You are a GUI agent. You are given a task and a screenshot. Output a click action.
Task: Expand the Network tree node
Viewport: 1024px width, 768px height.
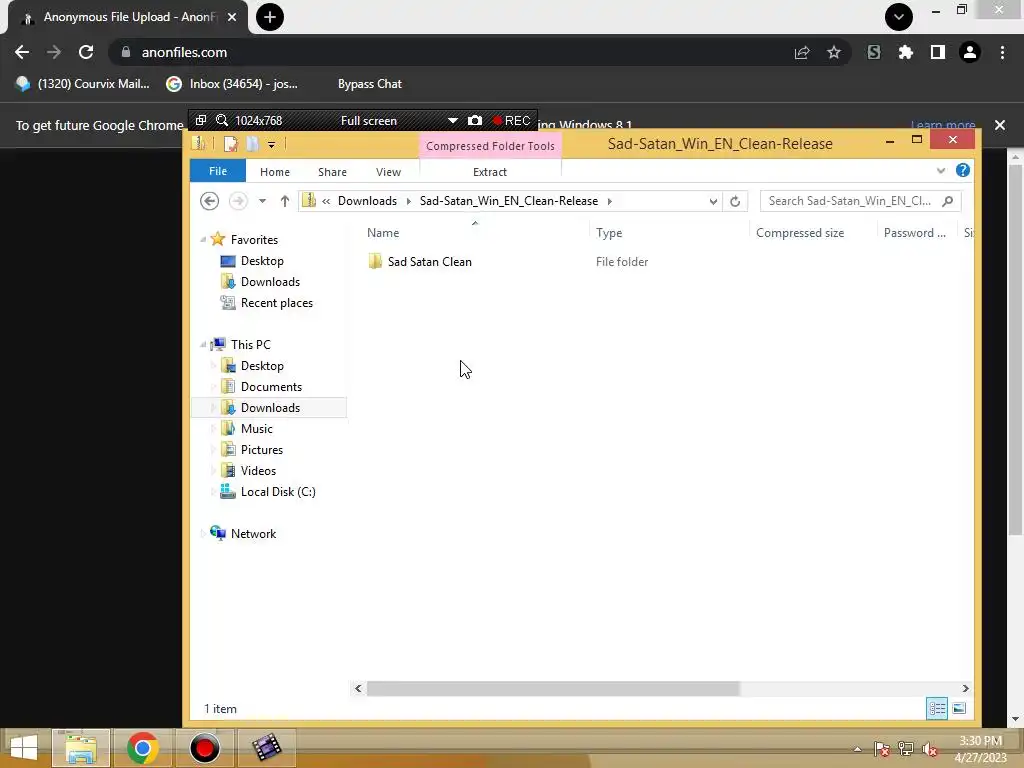[202, 534]
